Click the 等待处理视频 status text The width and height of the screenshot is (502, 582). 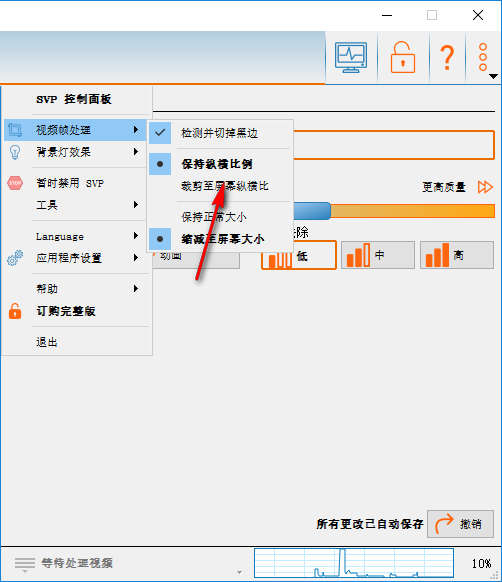[x=77, y=563]
